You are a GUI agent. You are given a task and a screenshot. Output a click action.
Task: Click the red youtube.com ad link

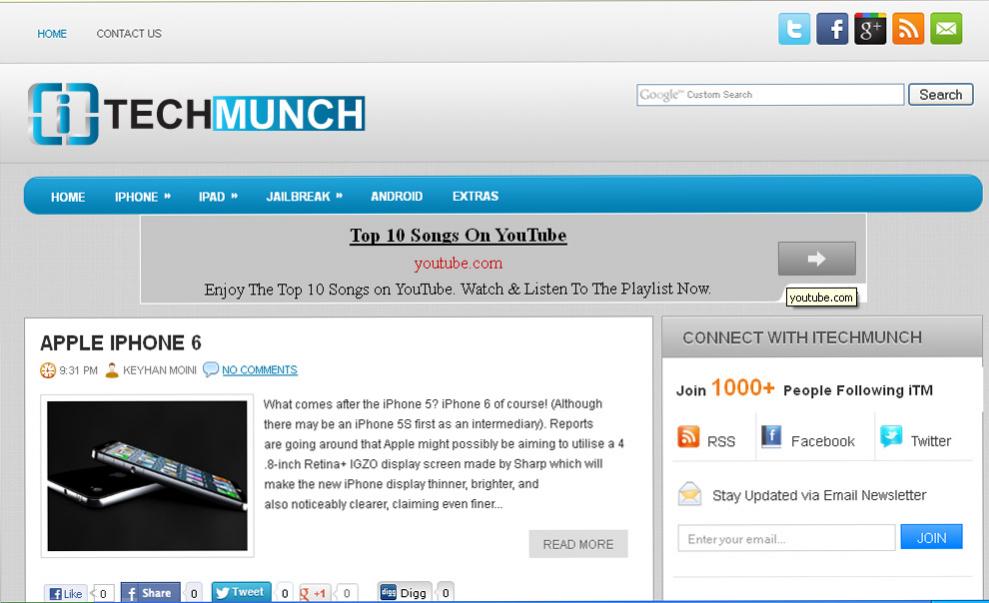click(x=458, y=263)
